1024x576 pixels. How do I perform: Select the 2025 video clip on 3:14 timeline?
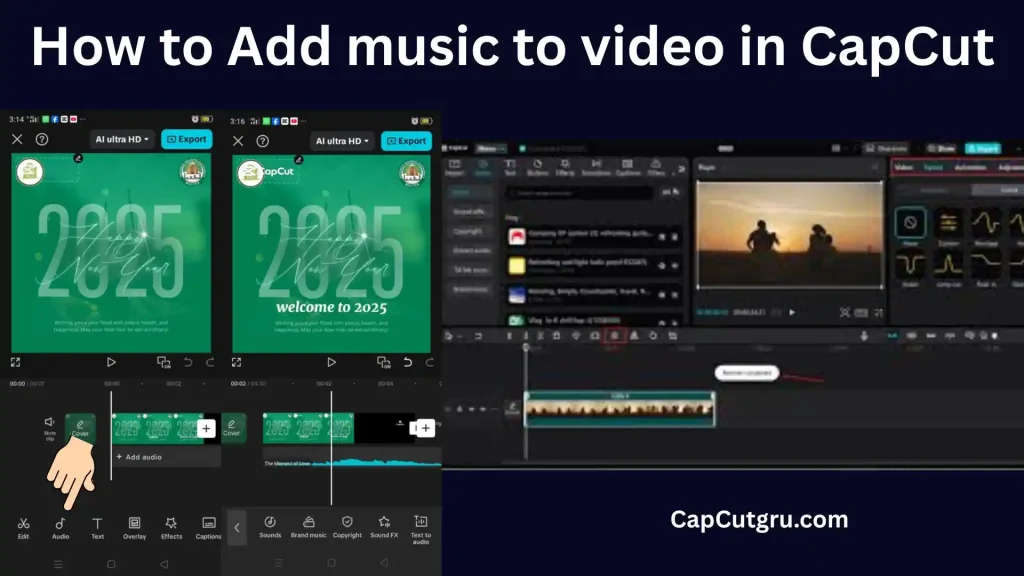click(x=157, y=428)
